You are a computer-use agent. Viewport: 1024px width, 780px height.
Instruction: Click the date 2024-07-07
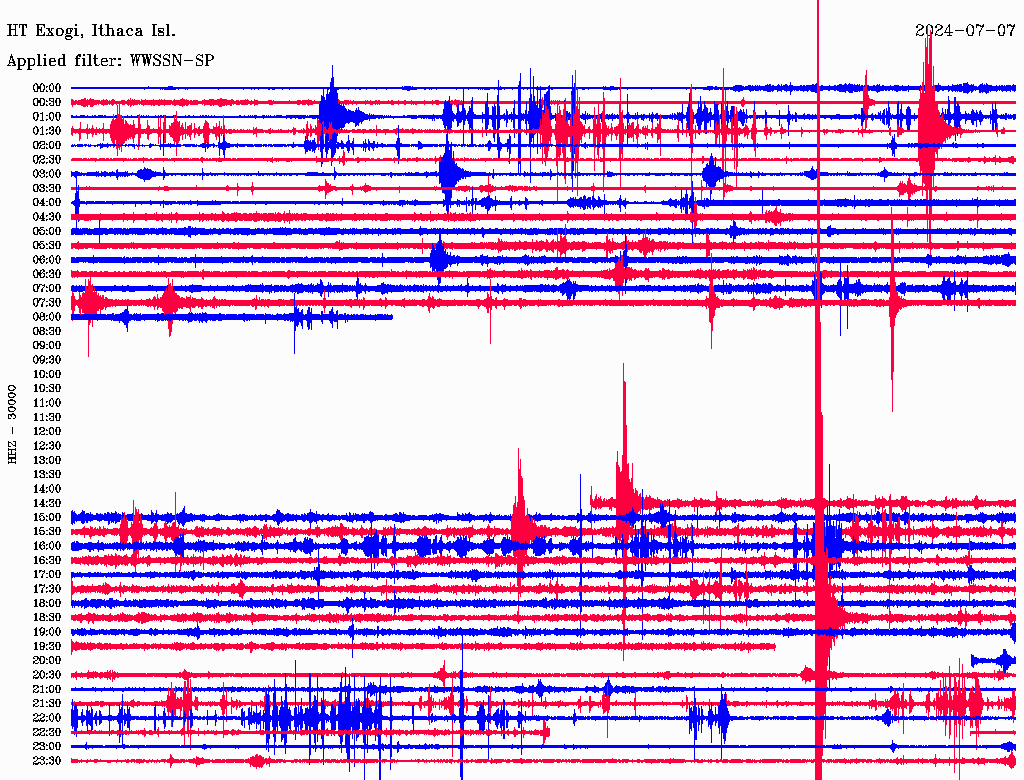point(964,31)
